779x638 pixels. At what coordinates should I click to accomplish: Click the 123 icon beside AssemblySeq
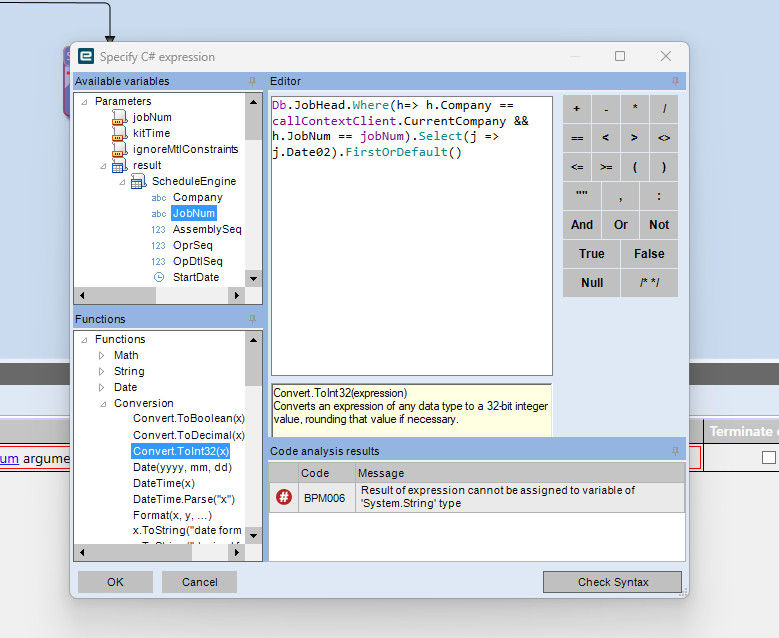tap(158, 230)
